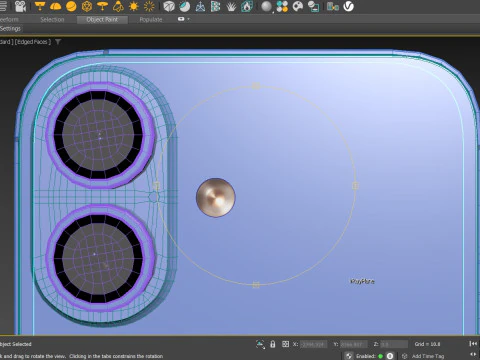Open the multi-colored dots material icon
Image resolution: width=480 pixels, height=360 pixels.
tap(282, 6)
